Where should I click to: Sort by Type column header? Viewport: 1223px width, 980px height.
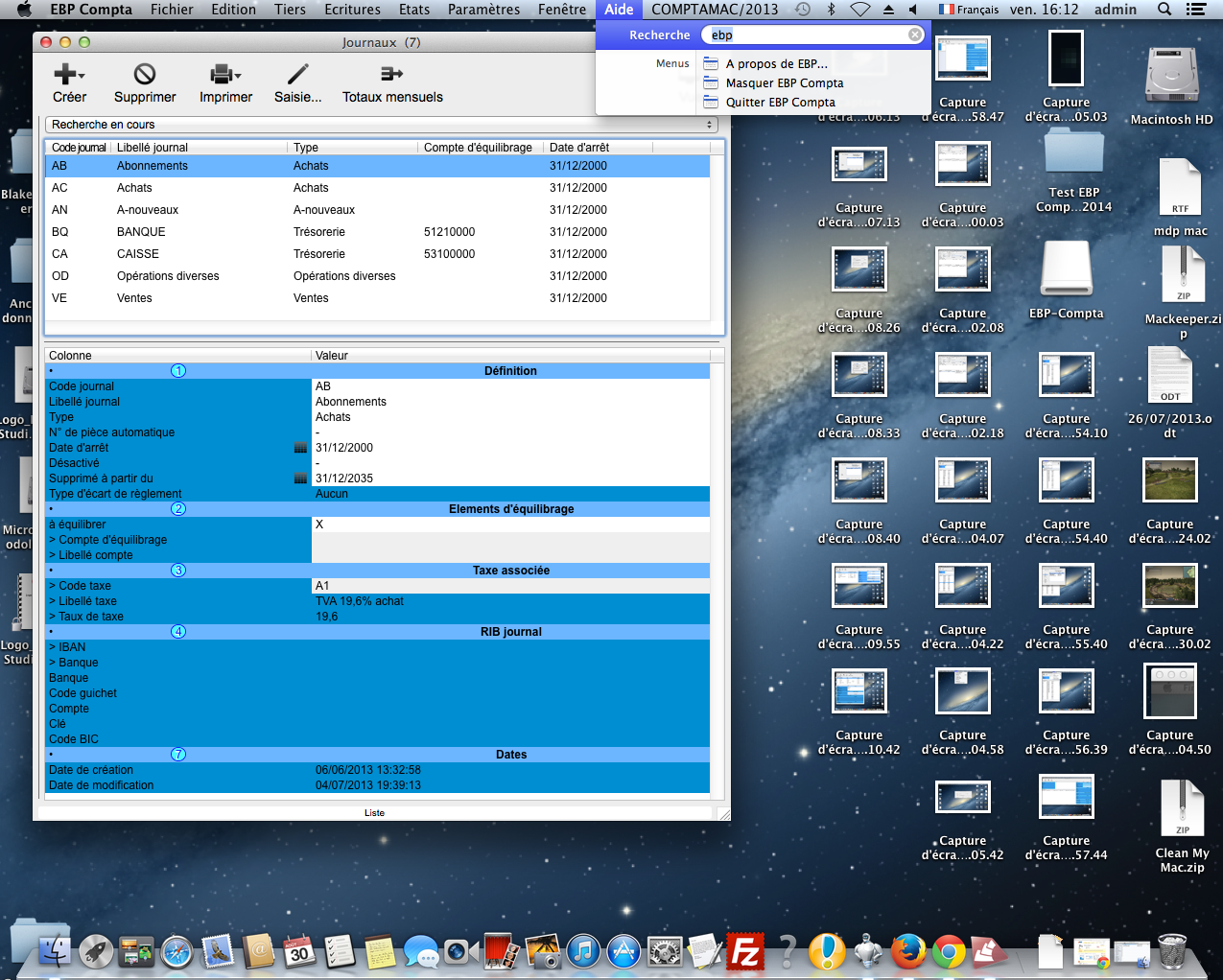pos(353,148)
